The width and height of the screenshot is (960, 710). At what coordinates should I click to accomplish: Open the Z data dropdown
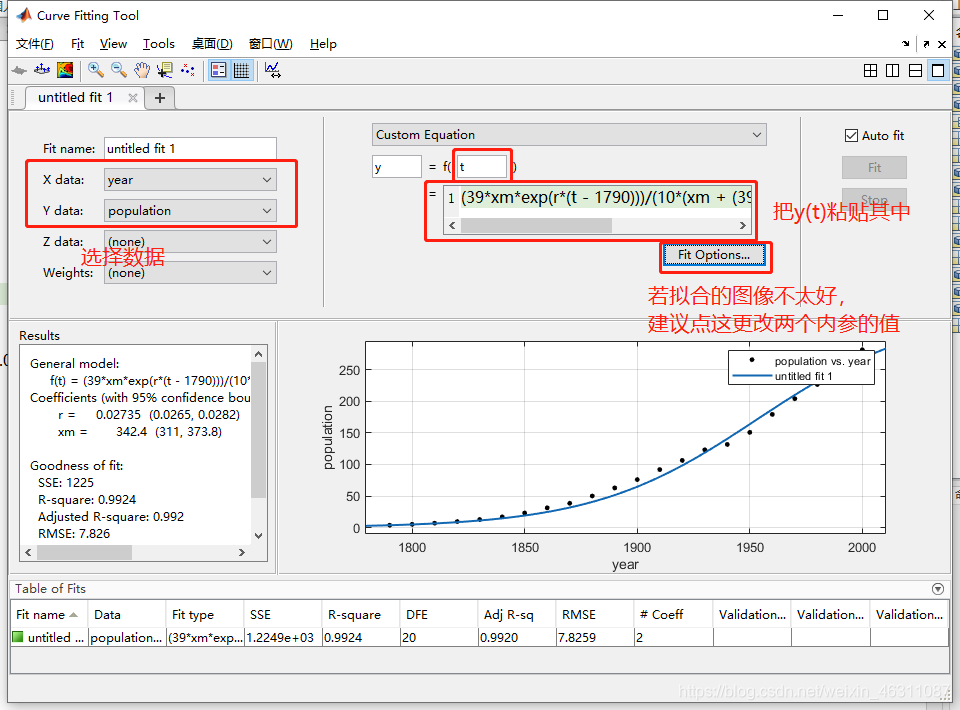click(190, 242)
